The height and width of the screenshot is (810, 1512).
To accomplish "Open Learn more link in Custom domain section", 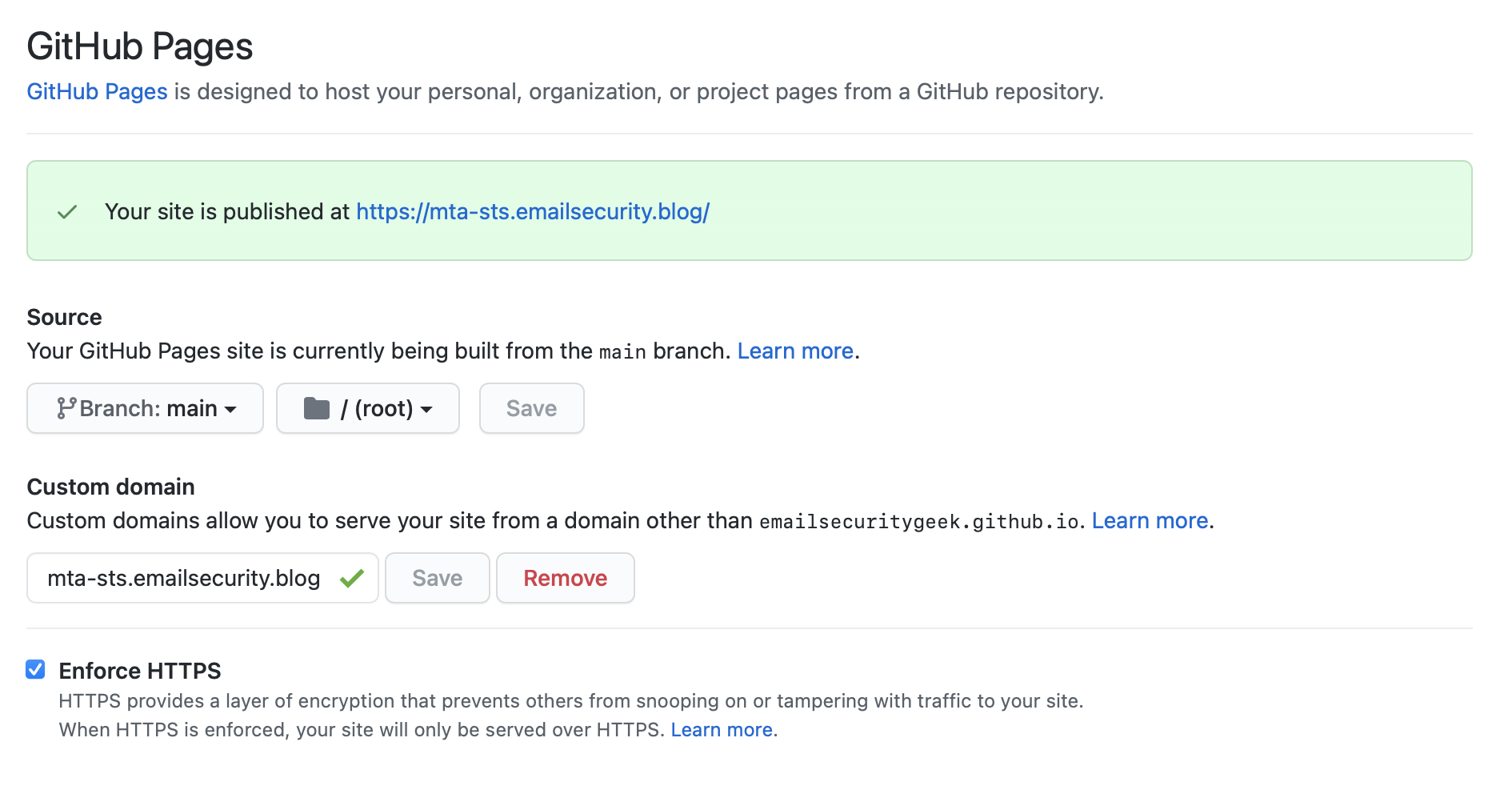I will point(1150,521).
